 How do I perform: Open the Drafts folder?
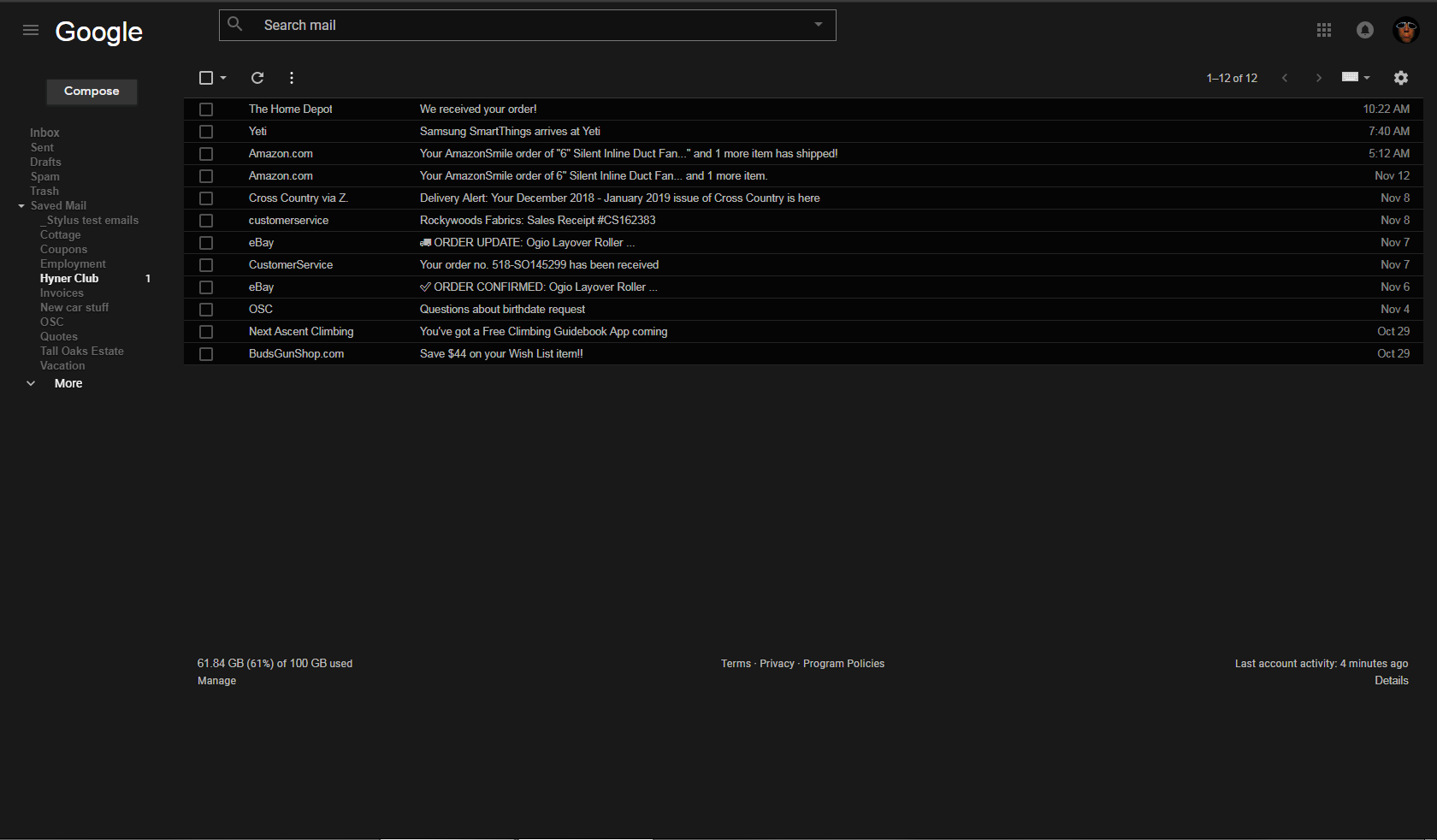[45, 162]
